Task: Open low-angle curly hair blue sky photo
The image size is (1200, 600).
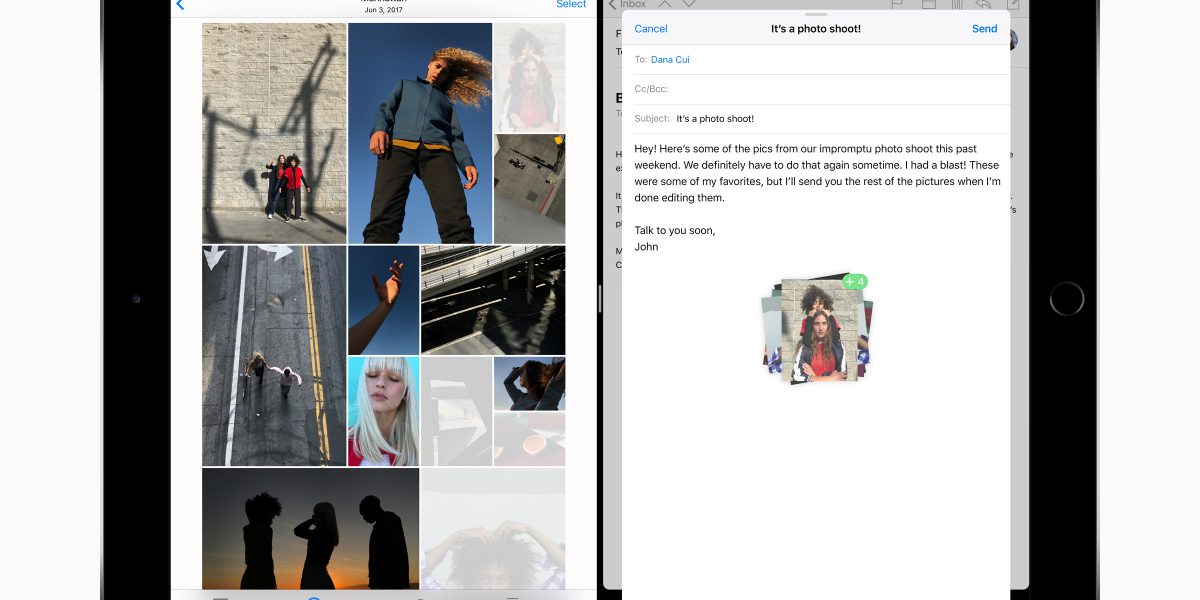Action: coord(420,133)
